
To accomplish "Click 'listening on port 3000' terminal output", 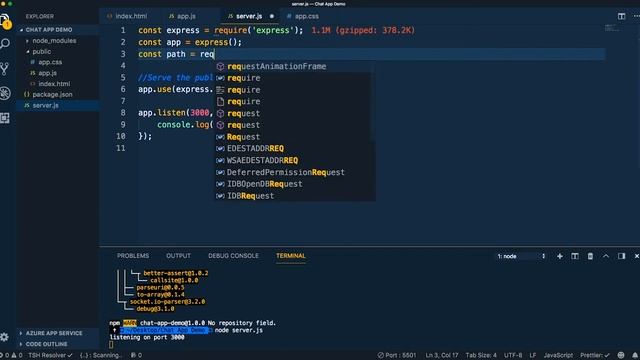I will (x=147, y=337).
